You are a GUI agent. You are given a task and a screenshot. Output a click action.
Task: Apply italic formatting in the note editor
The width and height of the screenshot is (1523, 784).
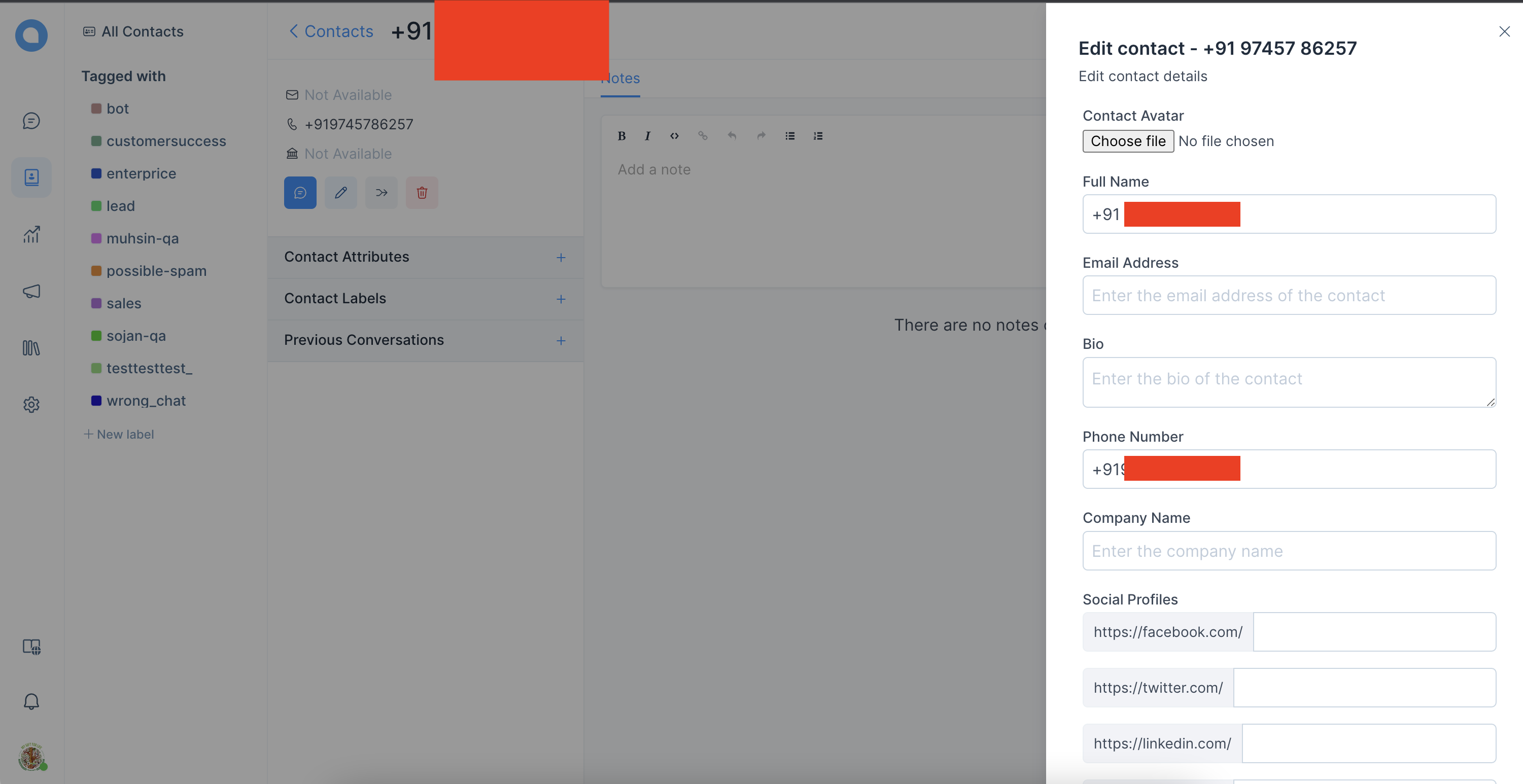[647, 135]
